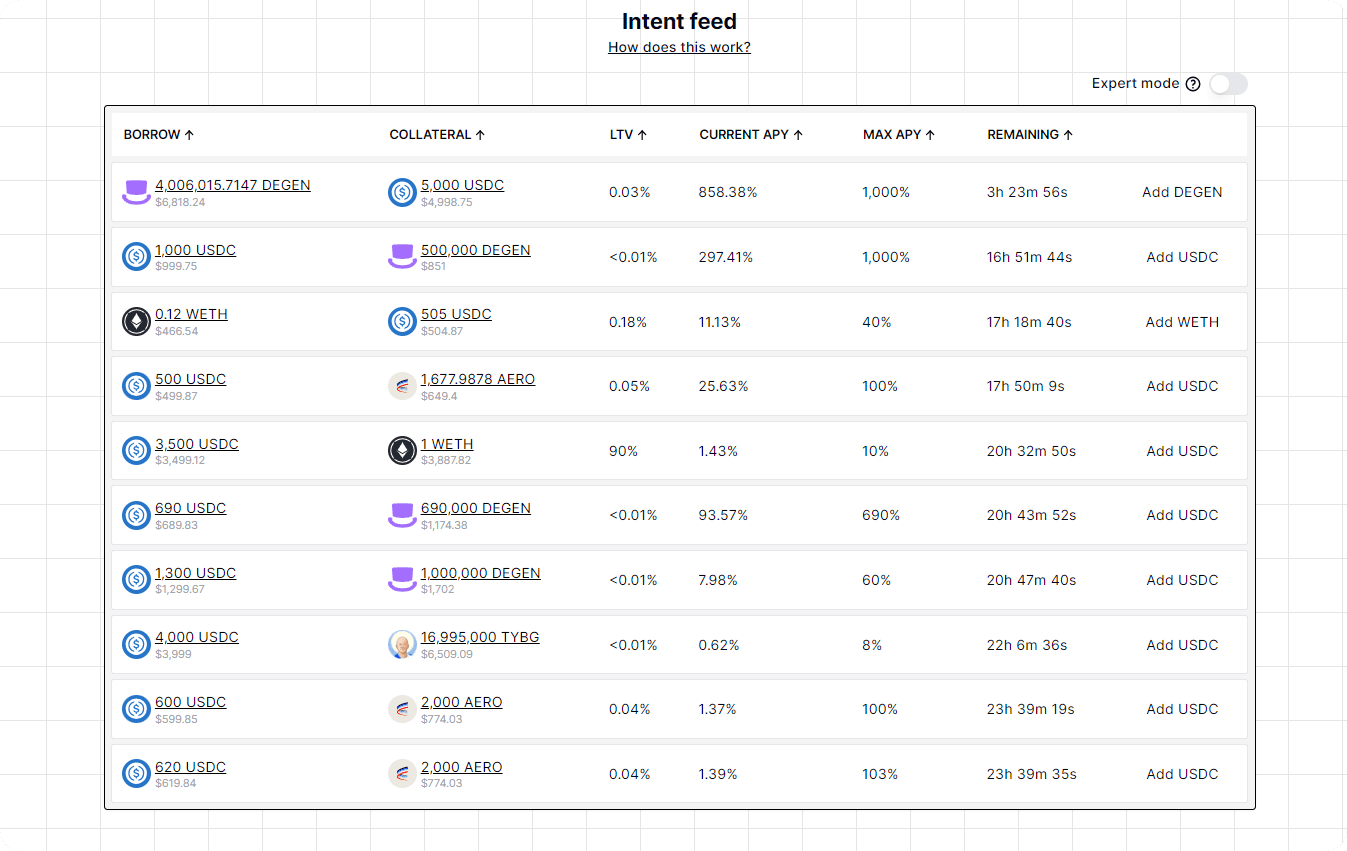The image size is (1347, 851).
Task: Click the 0.18% LTV value
Action: [x=628, y=322]
